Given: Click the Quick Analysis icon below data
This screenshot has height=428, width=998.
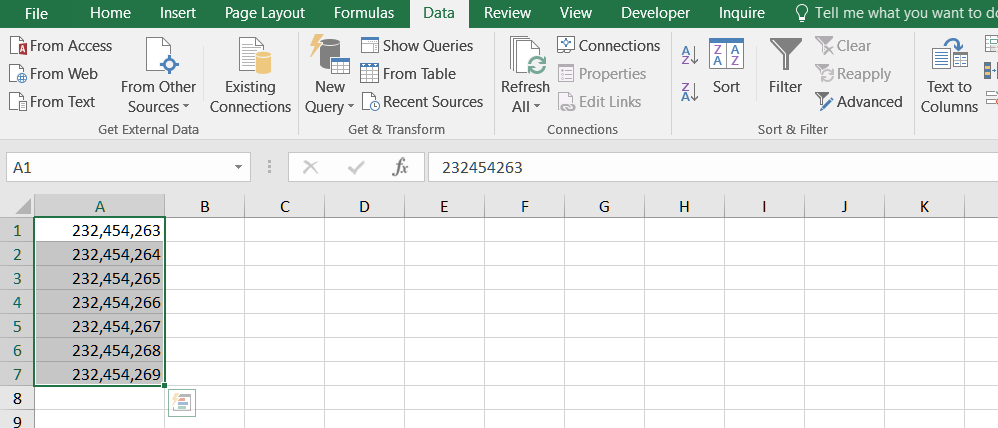Looking at the screenshot, I should (182, 403).
